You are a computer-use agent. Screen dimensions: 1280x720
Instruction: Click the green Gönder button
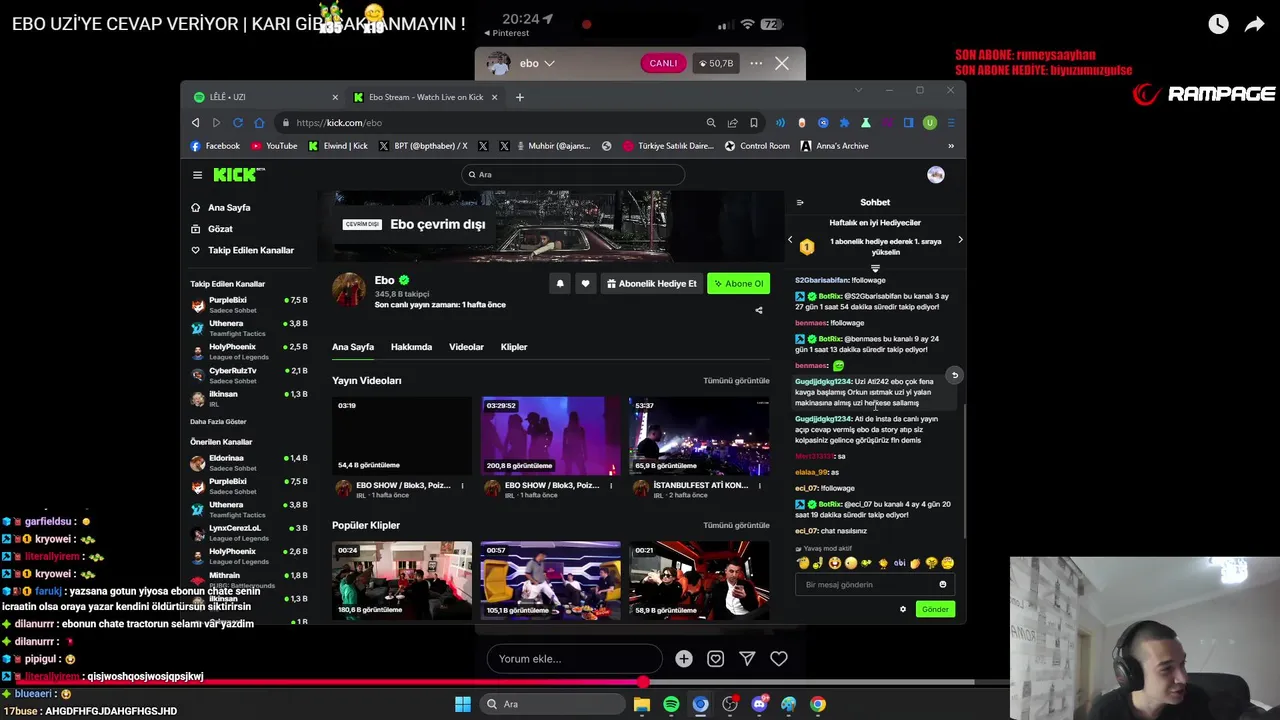[935, 609]
